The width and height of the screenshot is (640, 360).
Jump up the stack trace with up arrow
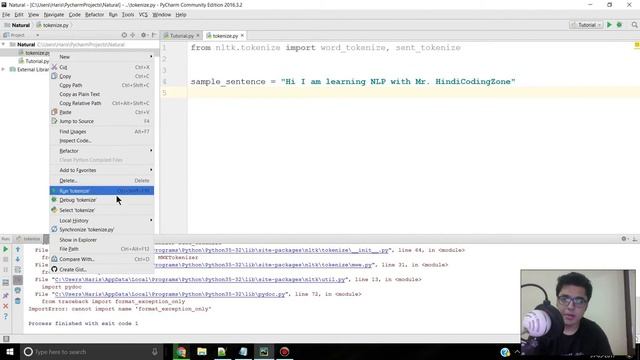18,249
